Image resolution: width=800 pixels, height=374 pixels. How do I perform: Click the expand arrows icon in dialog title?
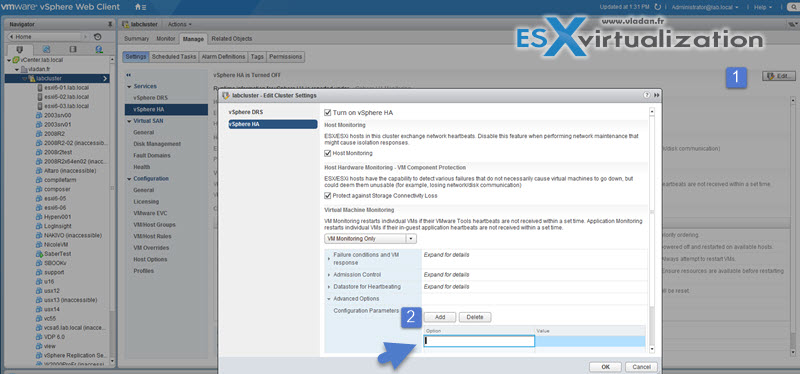click(656, 95)
